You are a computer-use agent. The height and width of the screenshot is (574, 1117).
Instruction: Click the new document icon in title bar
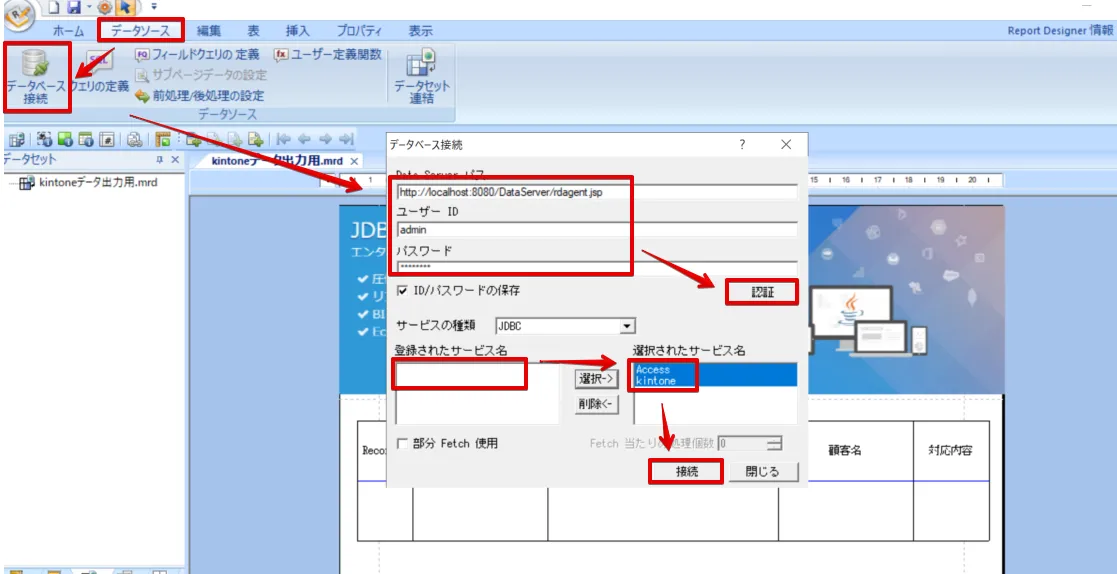click(x=55, y=7)
